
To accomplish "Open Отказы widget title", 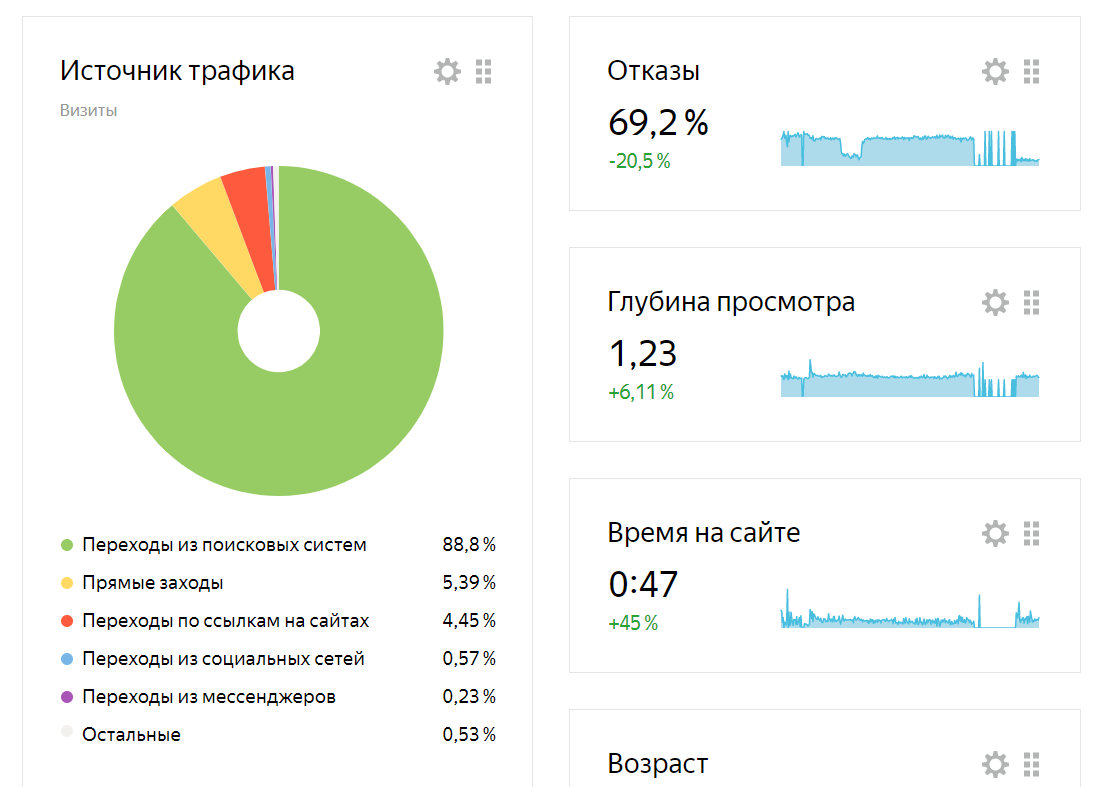I will pos(653,71).
